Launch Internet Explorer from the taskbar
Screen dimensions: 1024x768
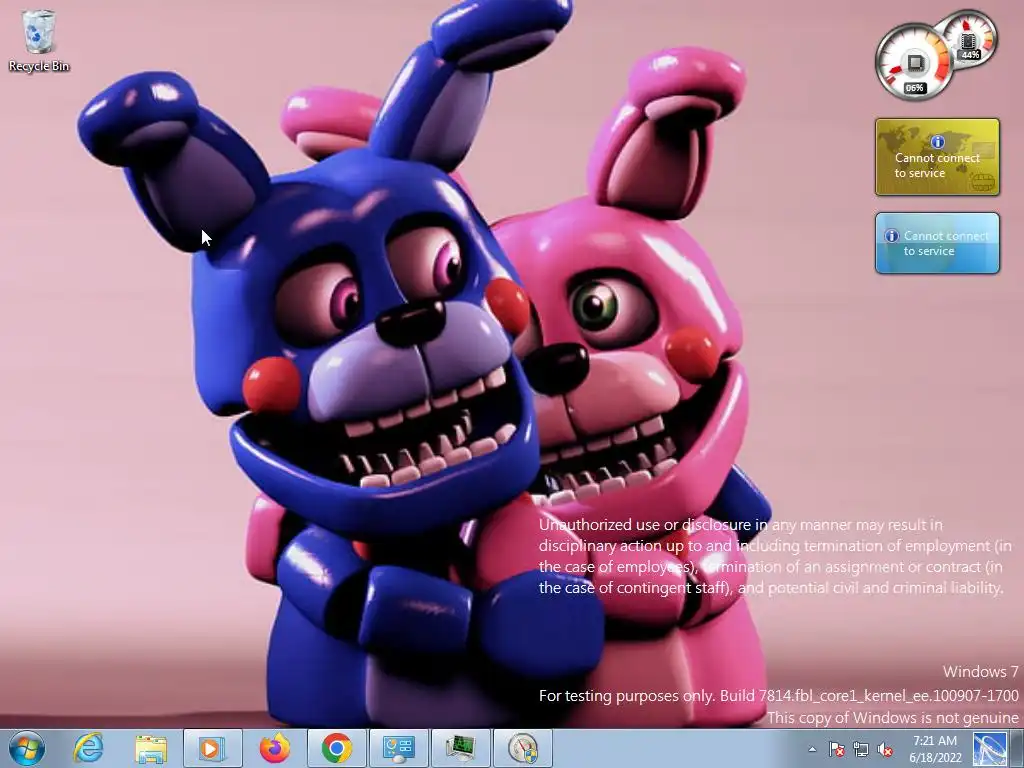click(x=88, y=748)
